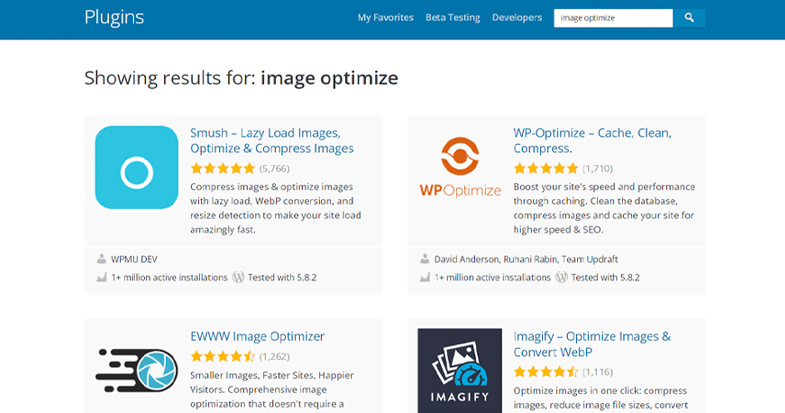This screenshot has width=785, height=413.
Task: Open EWWW Image Optimizer title link
Action: (x=257, y=336)
